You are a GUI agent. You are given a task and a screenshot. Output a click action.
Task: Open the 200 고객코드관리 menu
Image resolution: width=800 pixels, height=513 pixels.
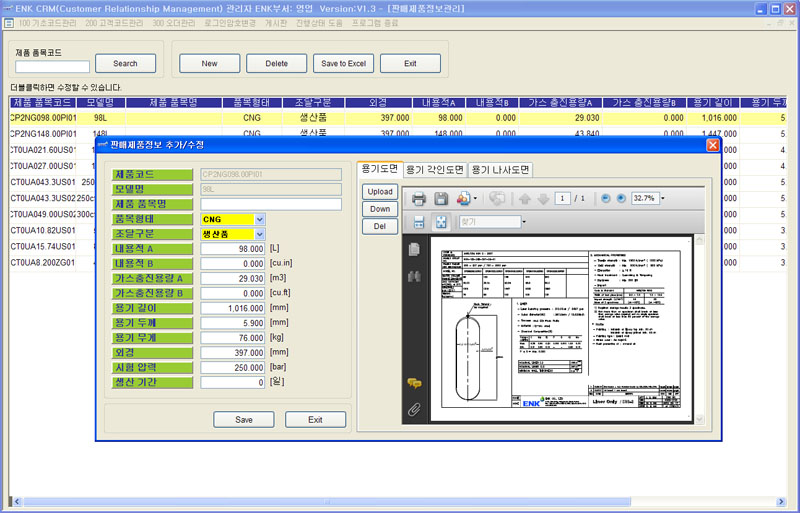[x=114, y=23]
